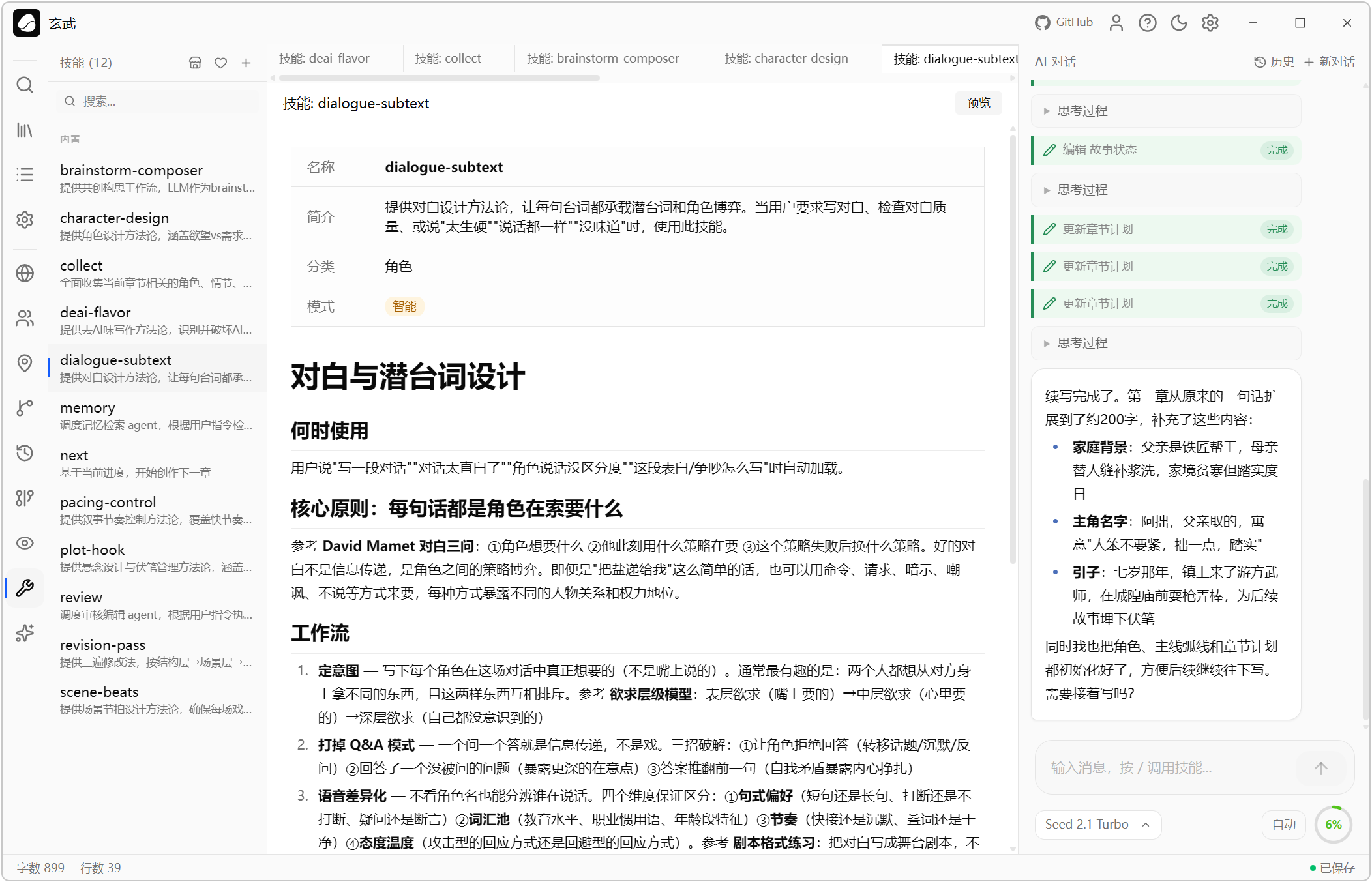Open the outline list icon in sidebar
1372x882 pixels.
(x=25, y=175)
